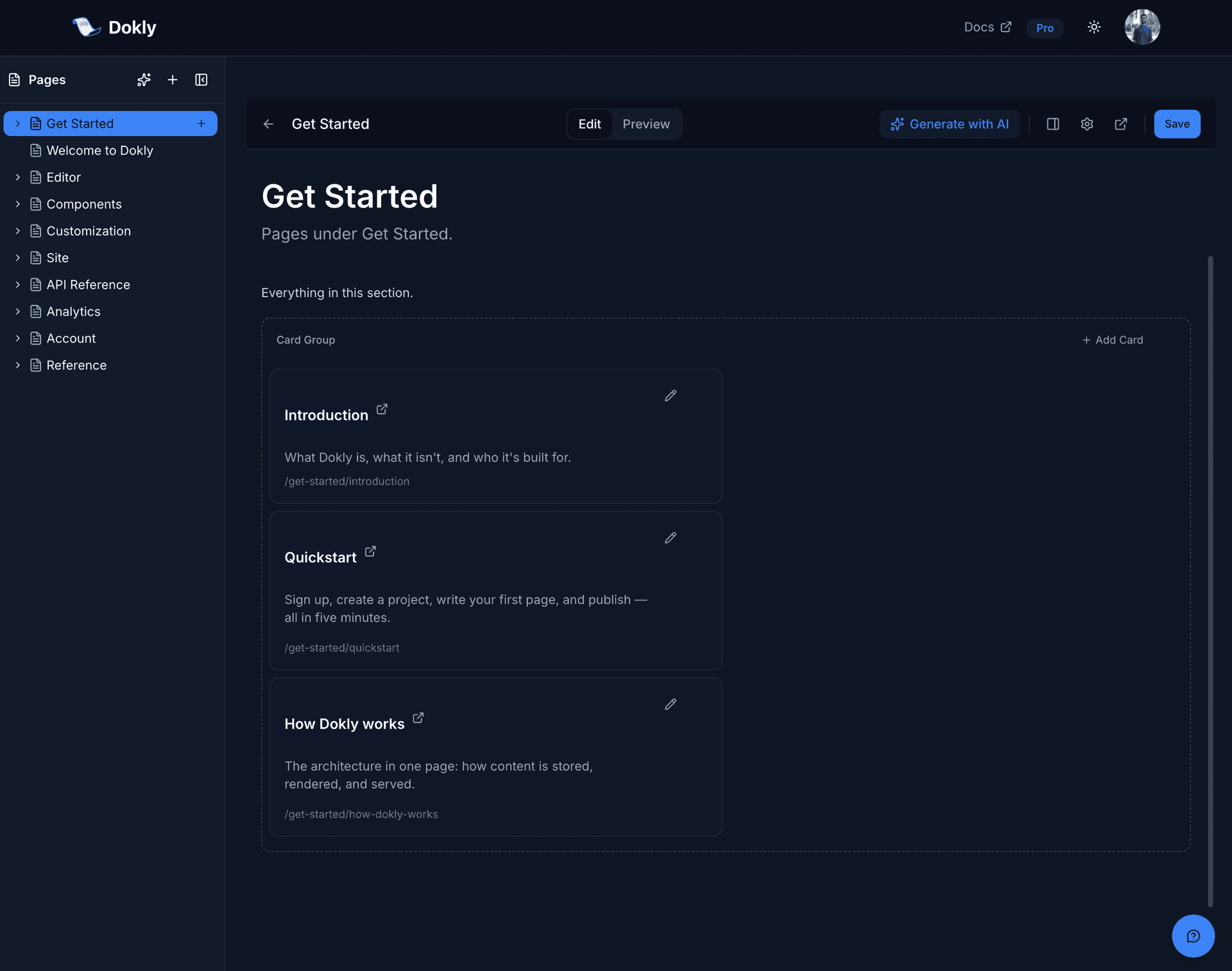
Task: Click the /get-started/introduction path text
Action: coord(346,481)
